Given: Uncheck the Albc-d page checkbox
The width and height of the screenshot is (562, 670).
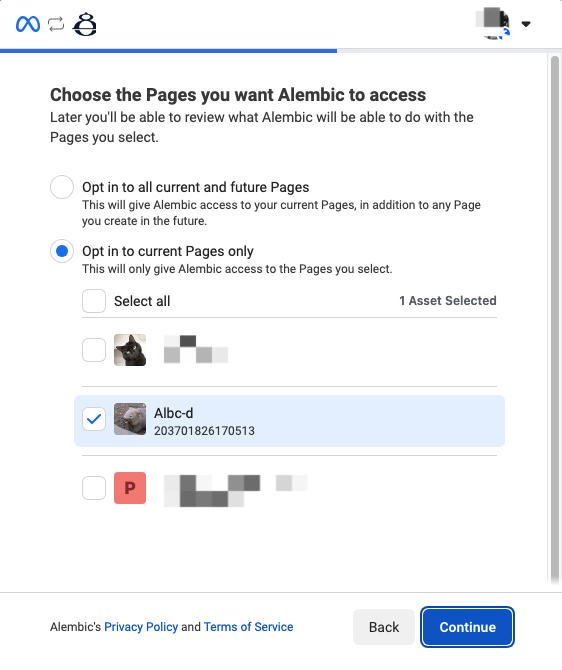Looking at the screenshot, I should (x=94, y=419).
